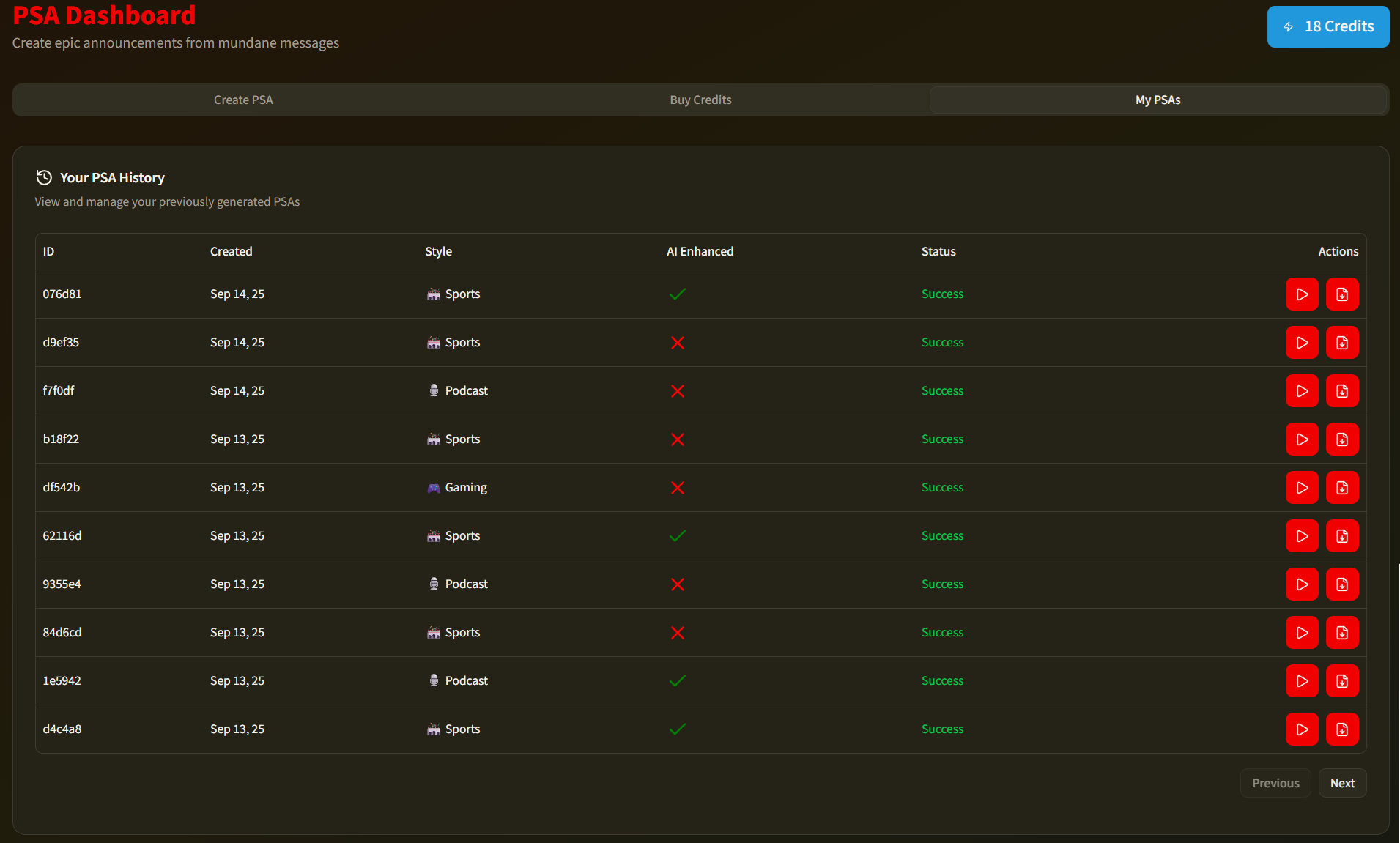Click the Sports style in row 076d81
The image size is (1400, 843).
point(462,294)
